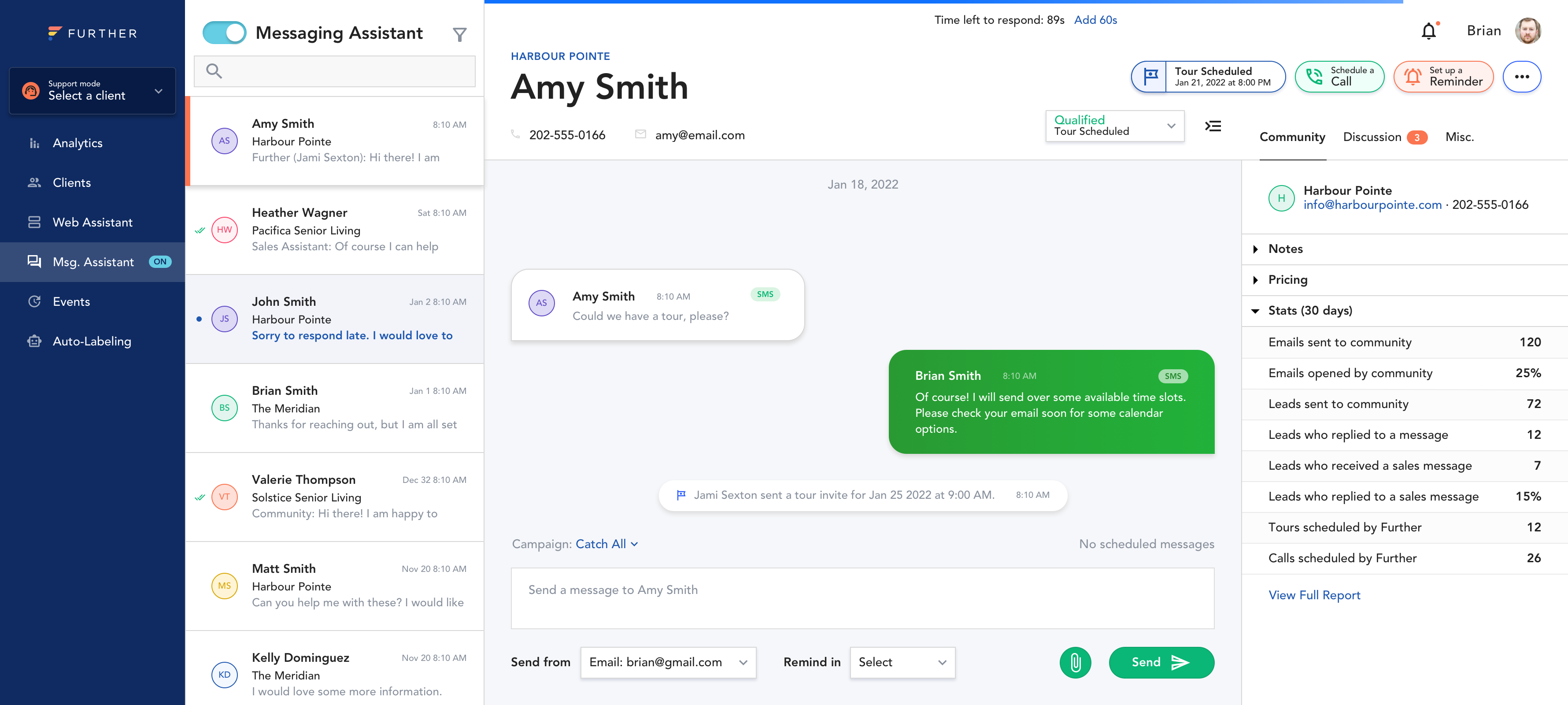Open Kelly Dominguez conversation
This screenshot has height=705, width=1568.
coord(334,668)
